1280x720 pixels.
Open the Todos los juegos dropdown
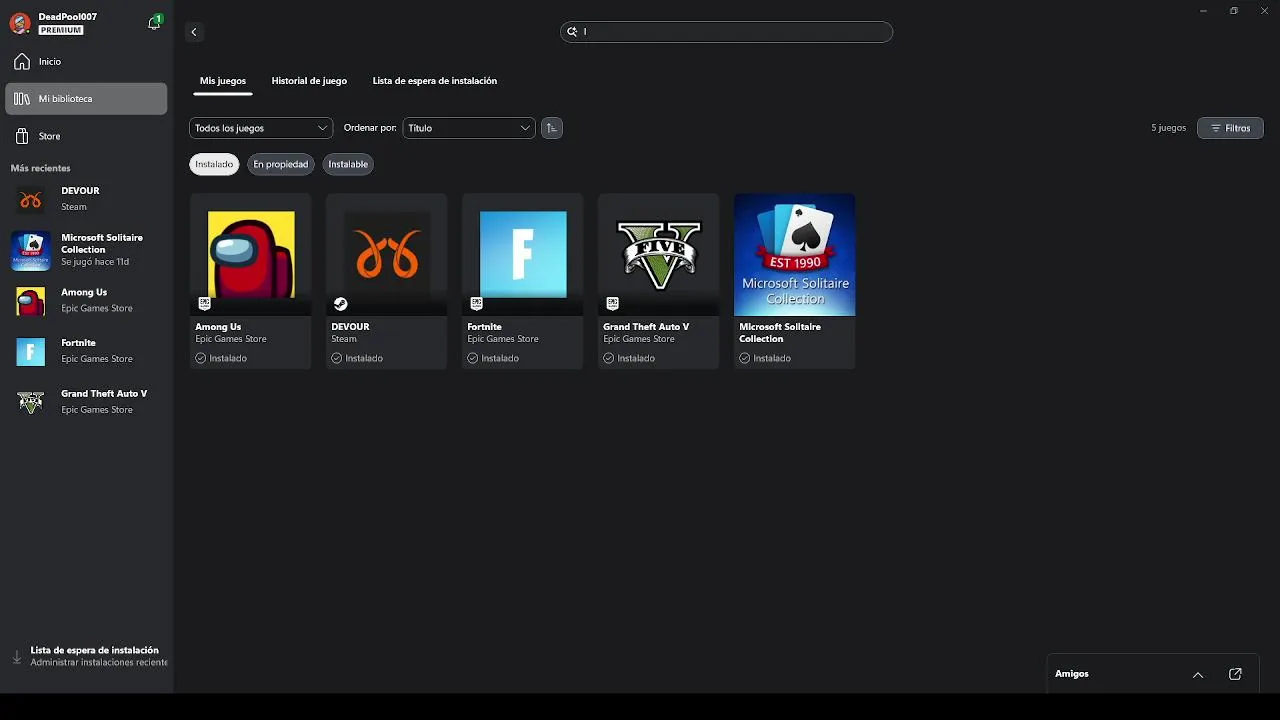click(261, 128)
